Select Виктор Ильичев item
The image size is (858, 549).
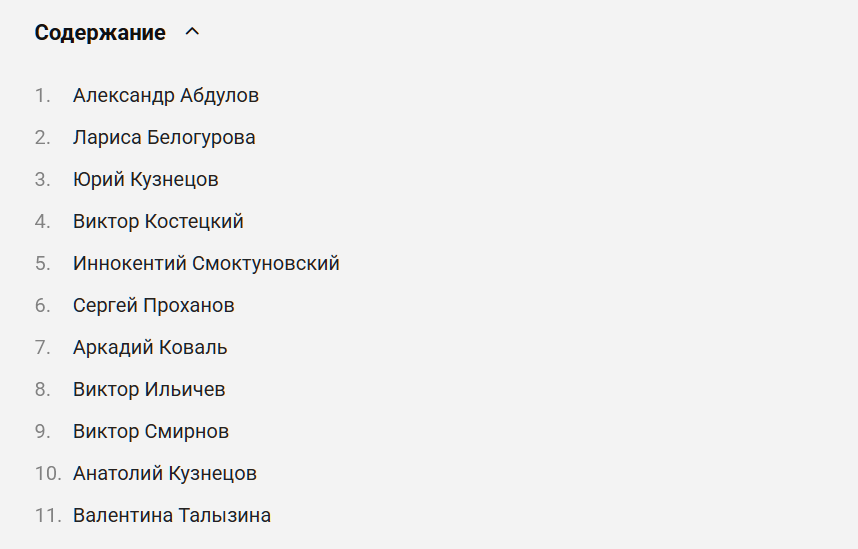(149, 390)
